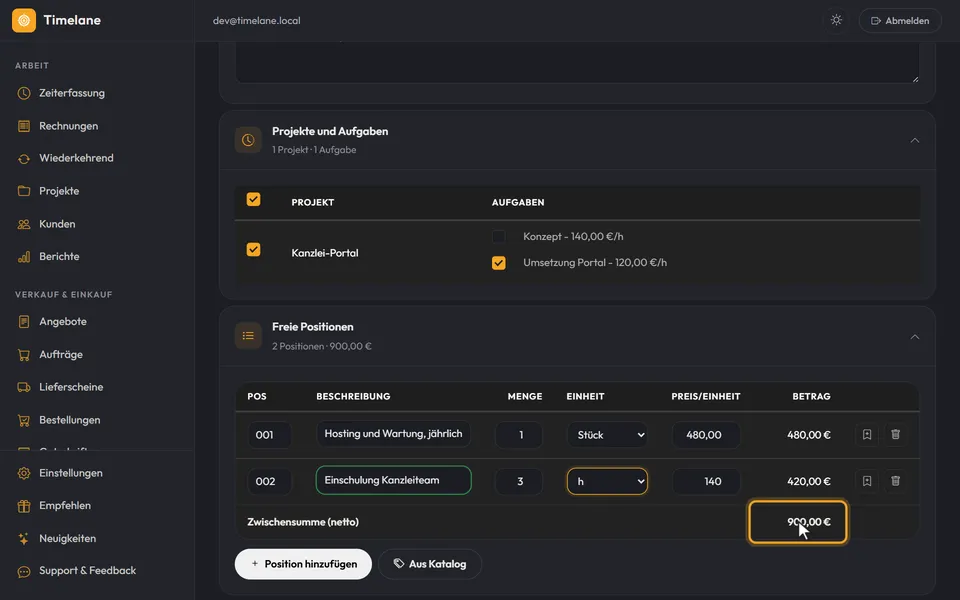Open unit dropdown showing h
The width and height of the screenshot is (960, 600).
[607, 481]
